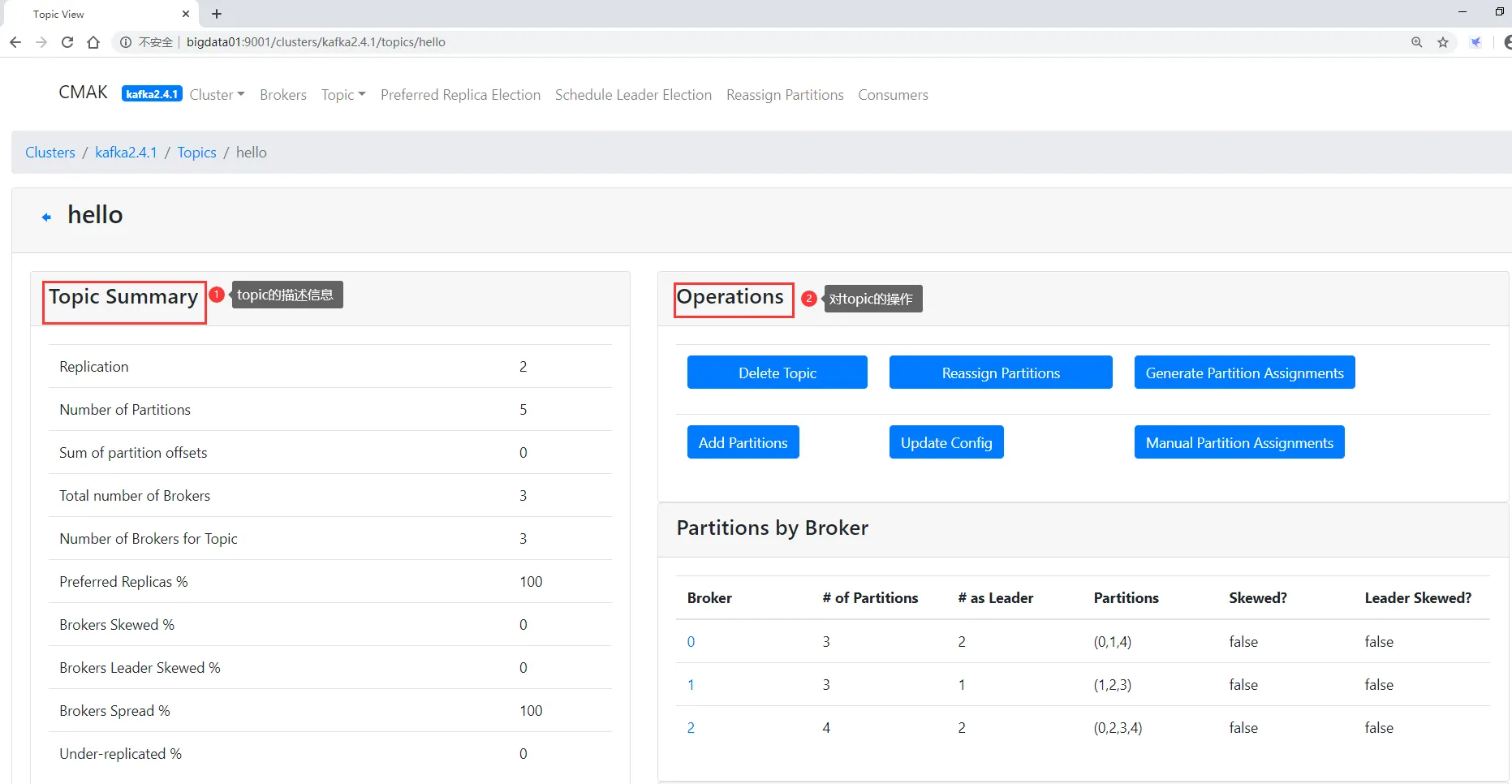
Task: Click the Partitions column header
Action: [1126, 598]
